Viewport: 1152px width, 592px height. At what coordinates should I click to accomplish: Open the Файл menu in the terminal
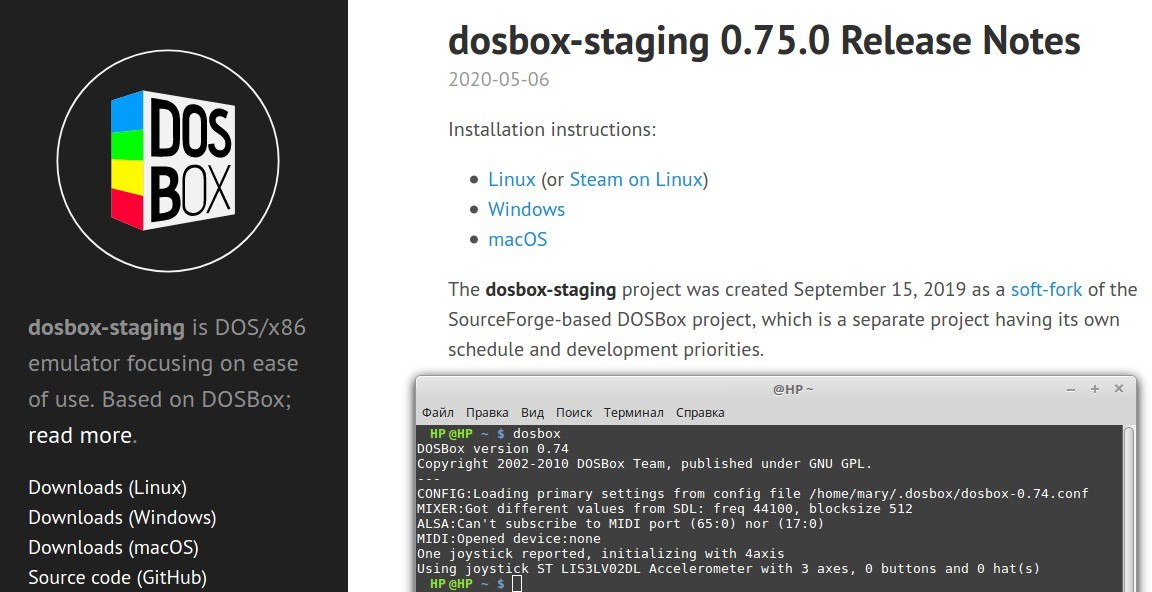click(x=438, y=413)
